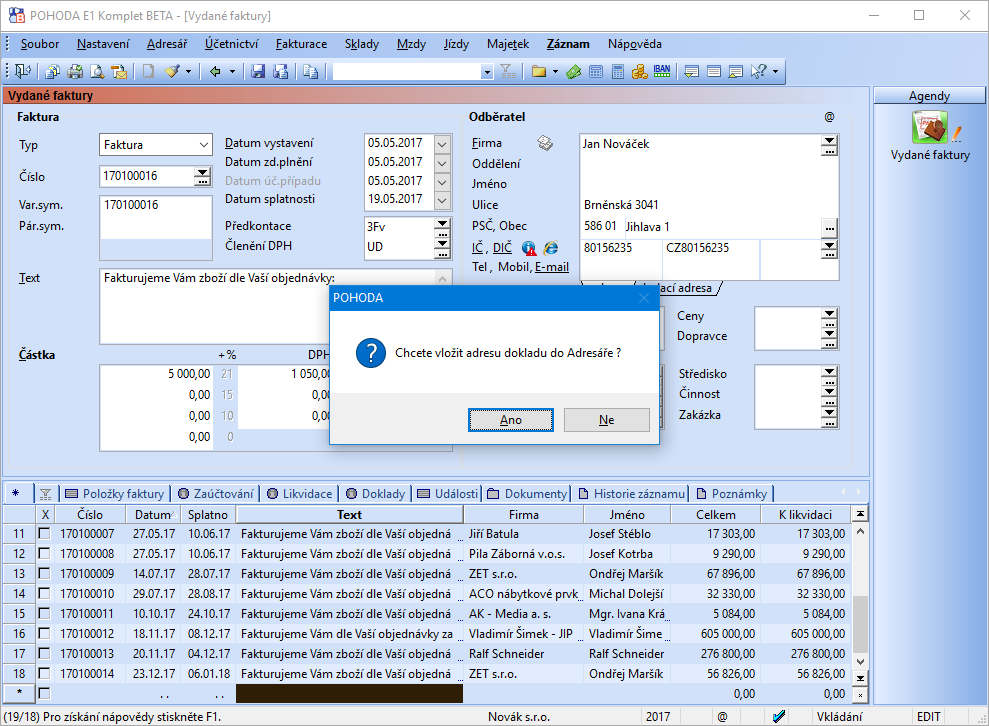Tick the checkbox for invoice 170100008
The image size is (989, 726).
point(44,554)
